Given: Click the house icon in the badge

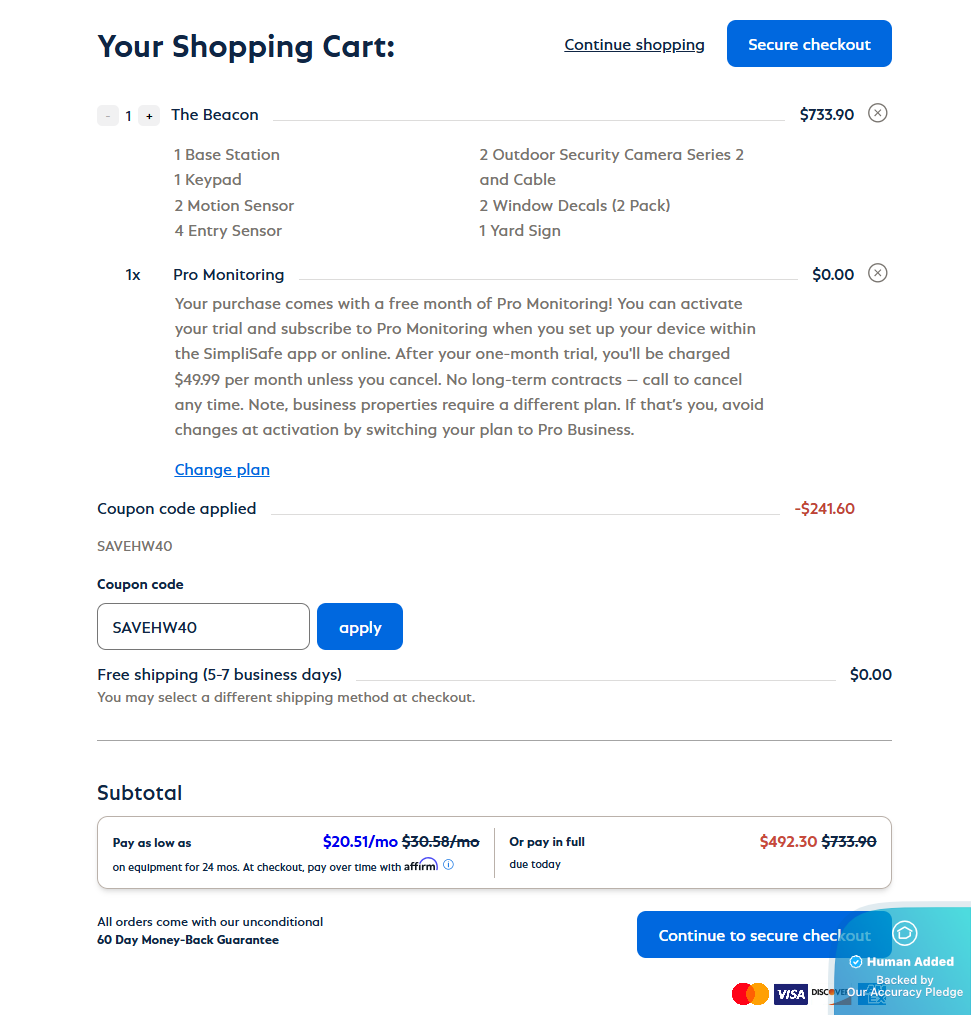Looking at the screenshot, I should [x=904, y=933].
